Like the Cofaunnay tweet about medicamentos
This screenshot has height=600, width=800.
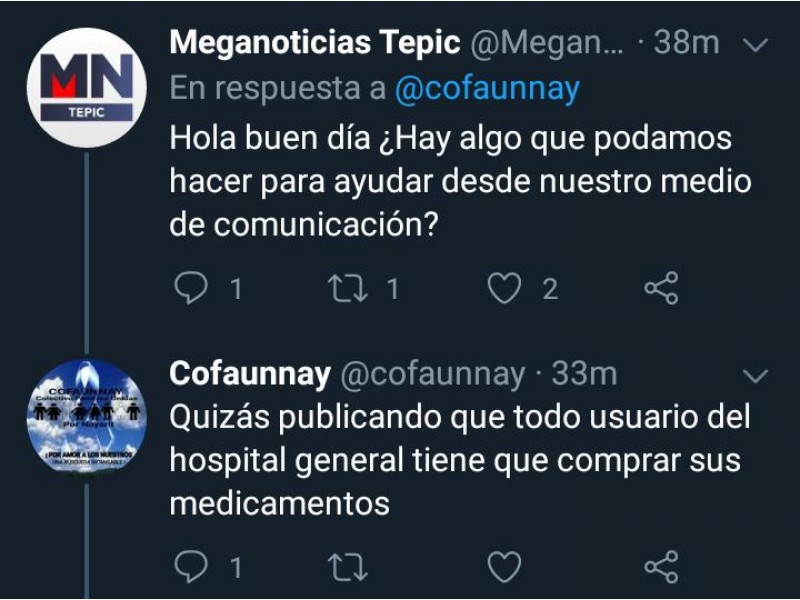(x=504, y=567)
